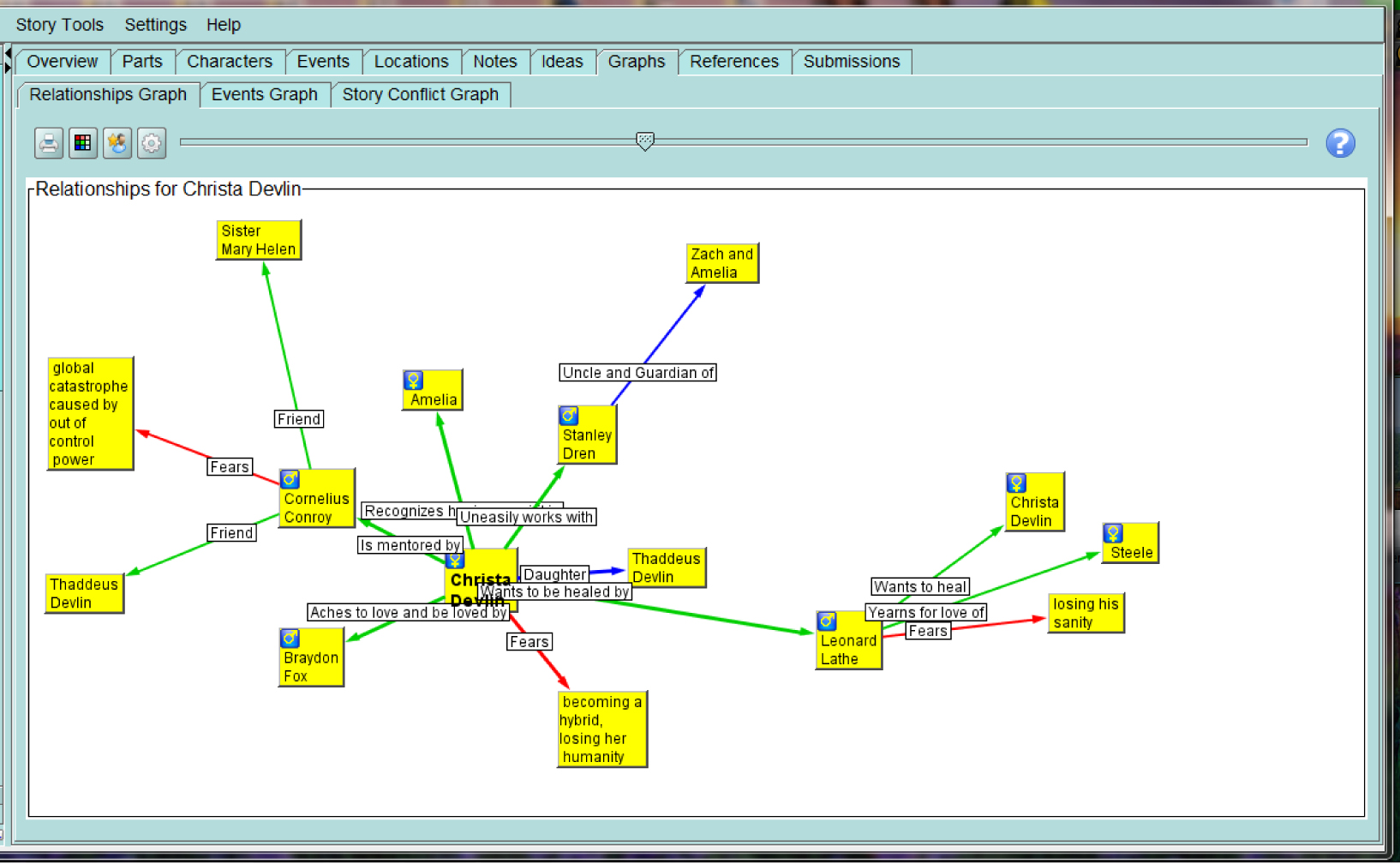Open the Settings menu
The height and width of the screenshot is (864, 1400).
tap(155, 25)
